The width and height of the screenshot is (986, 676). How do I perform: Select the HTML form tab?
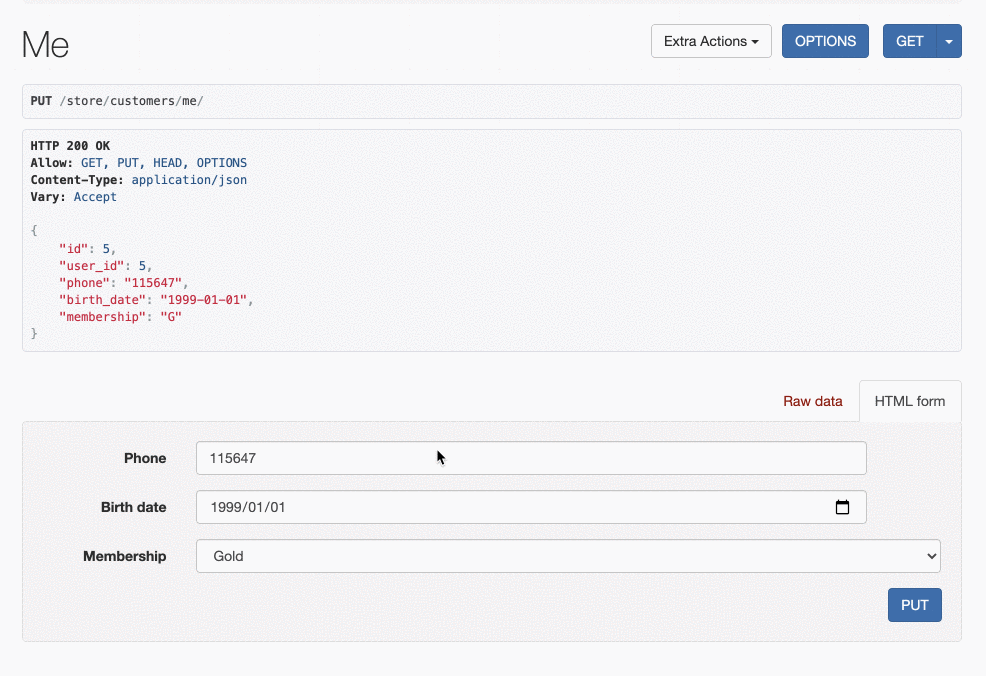909,401
